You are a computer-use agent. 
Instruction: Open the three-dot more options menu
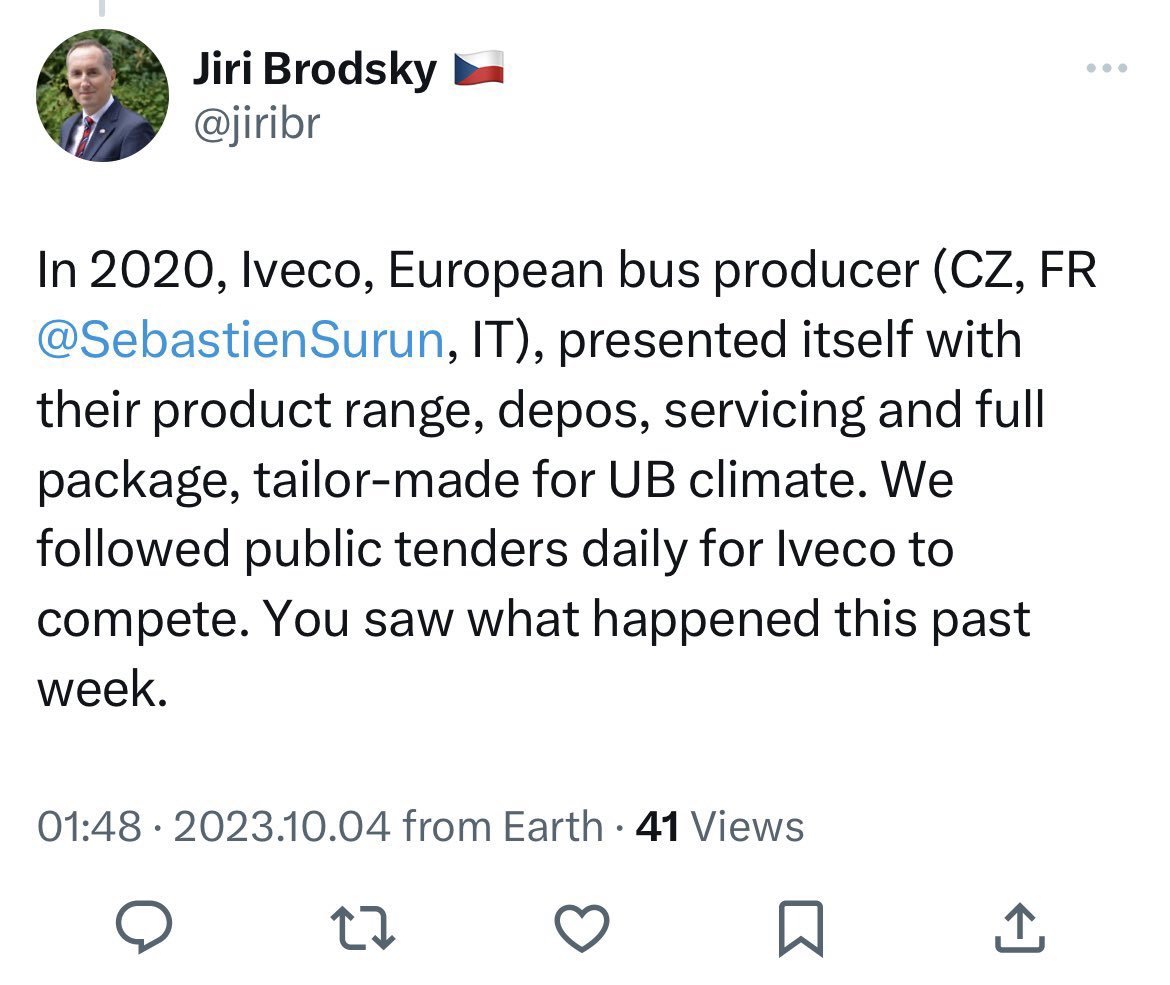[x=1106, y=69]
